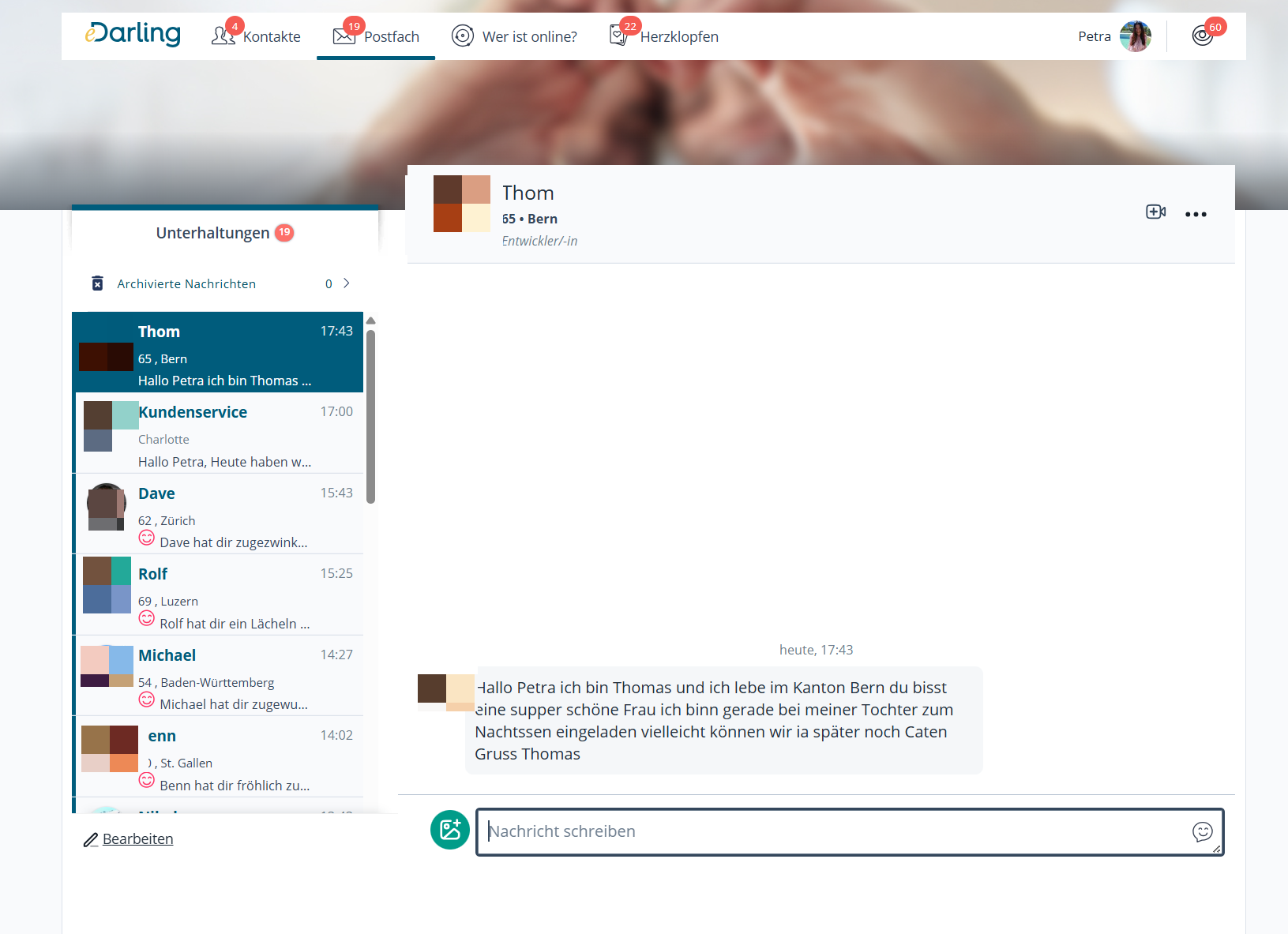Start a video call with Thom
Image resolution: width=1288 pixels, height=934 pixels.
click(1156, 212)
